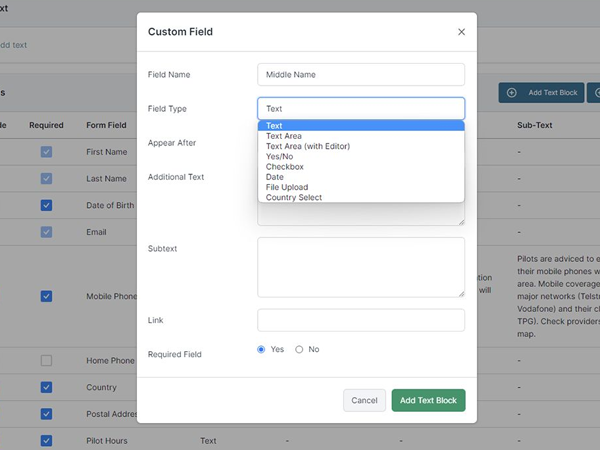Toggle the Mobile Phone required checkbox
The height and width of the screenshot is (450, 600).
click(46, 296)
